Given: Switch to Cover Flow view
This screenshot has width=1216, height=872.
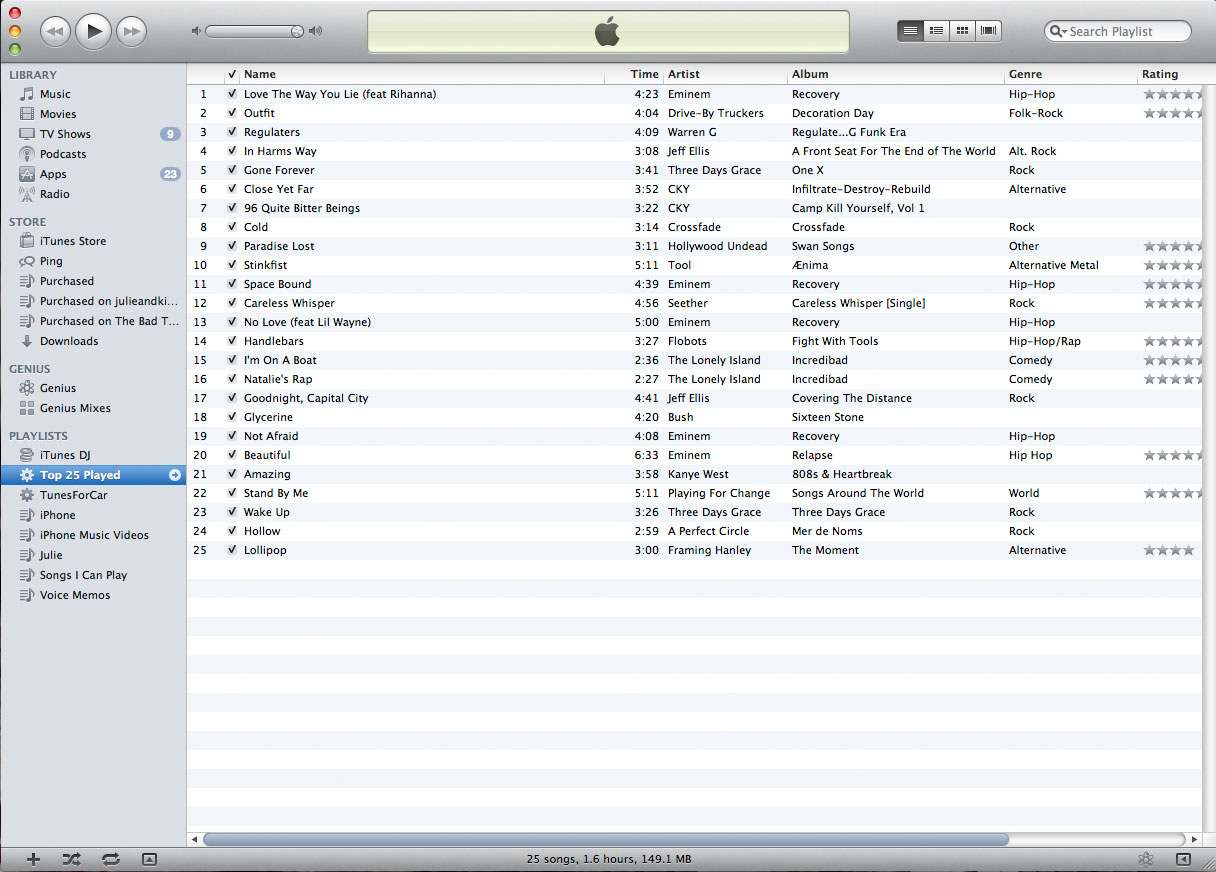Looking at the screenshot, I should click(989, 31).
